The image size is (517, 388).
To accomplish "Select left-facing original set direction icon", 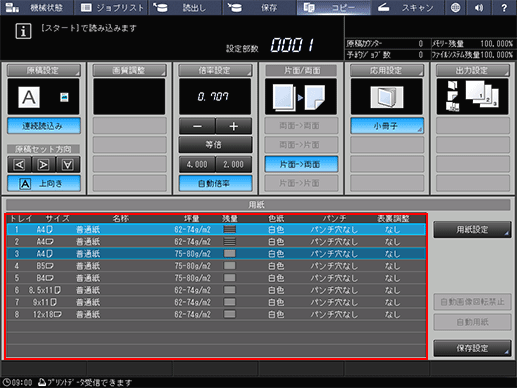I will click(19, 164).
